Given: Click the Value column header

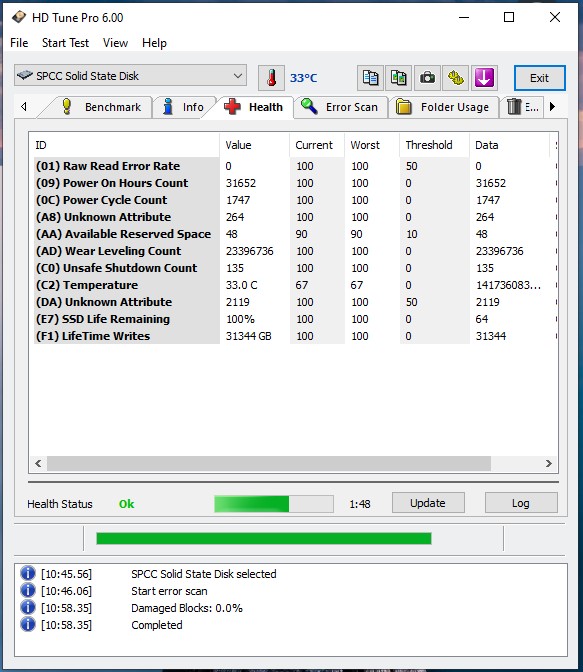Looking at the screenshot, I should (x=254, y=145).
